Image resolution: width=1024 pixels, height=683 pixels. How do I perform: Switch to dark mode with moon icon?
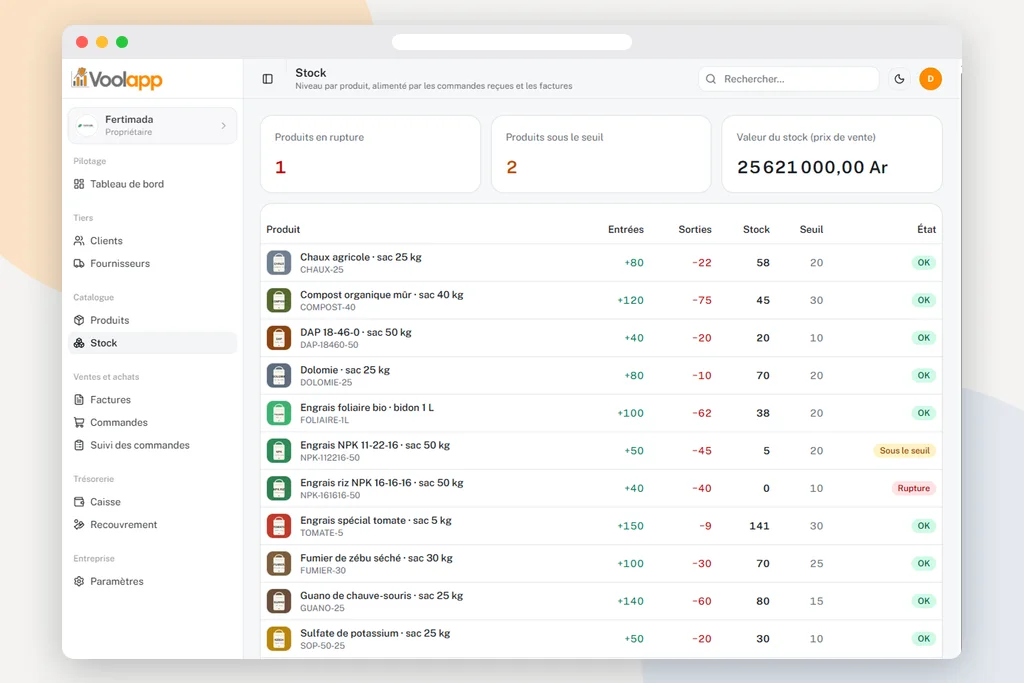pos(899,79)
